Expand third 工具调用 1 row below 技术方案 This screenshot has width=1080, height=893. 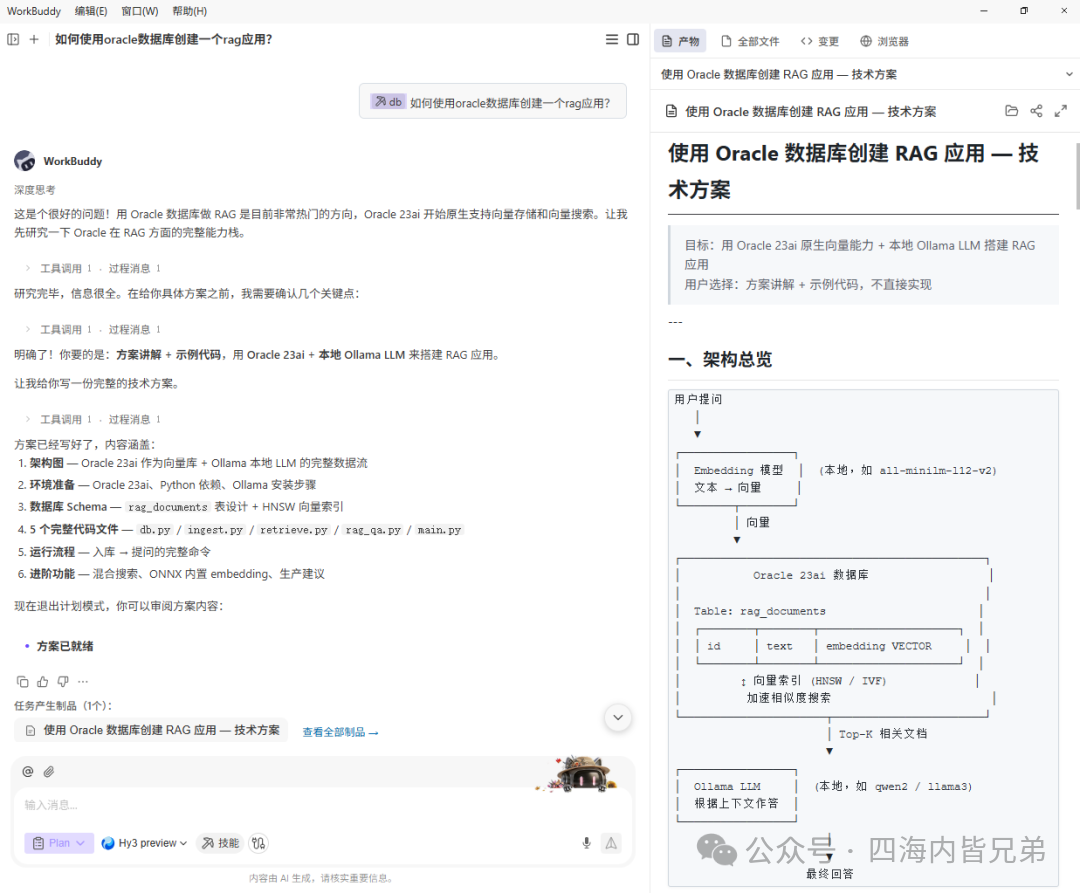tap(93, 419)
